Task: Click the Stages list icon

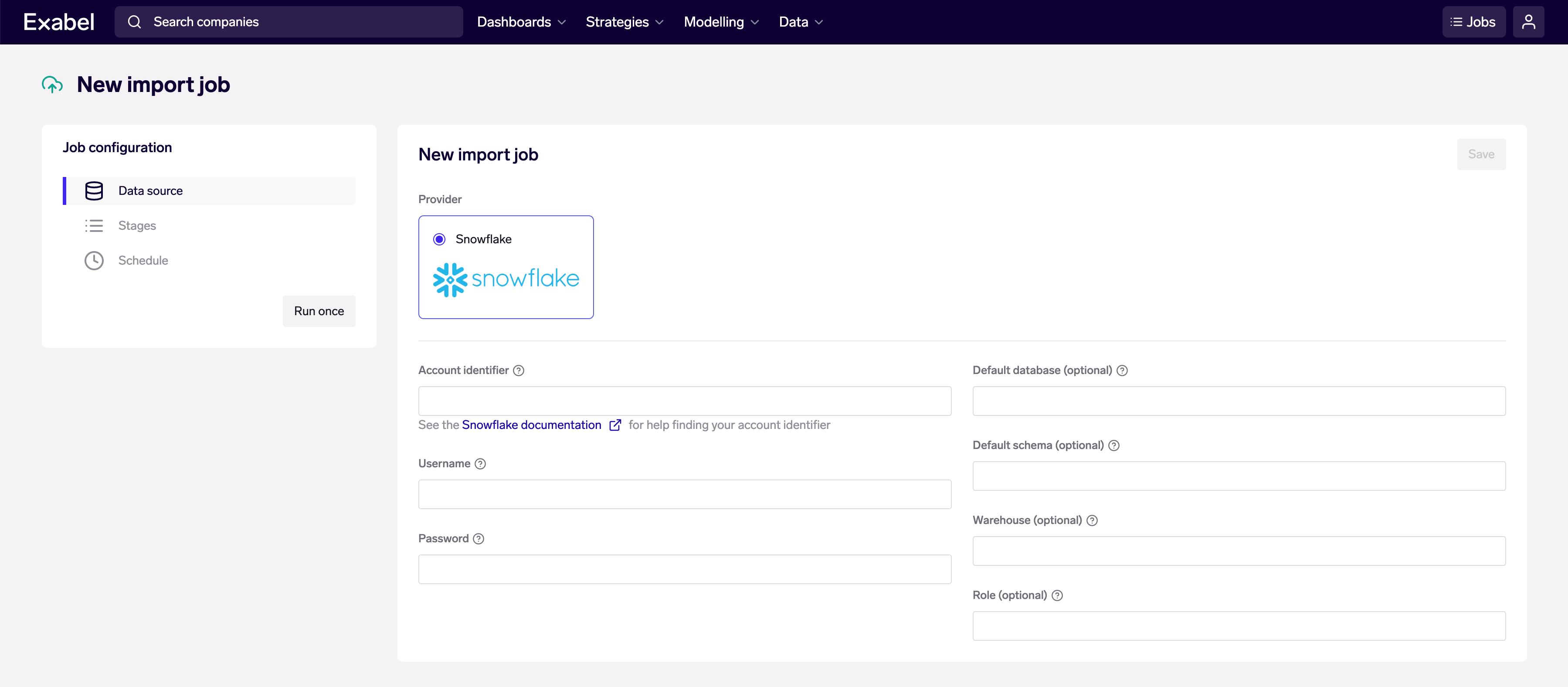Action: pyautogui.click(x=94, y=225)
